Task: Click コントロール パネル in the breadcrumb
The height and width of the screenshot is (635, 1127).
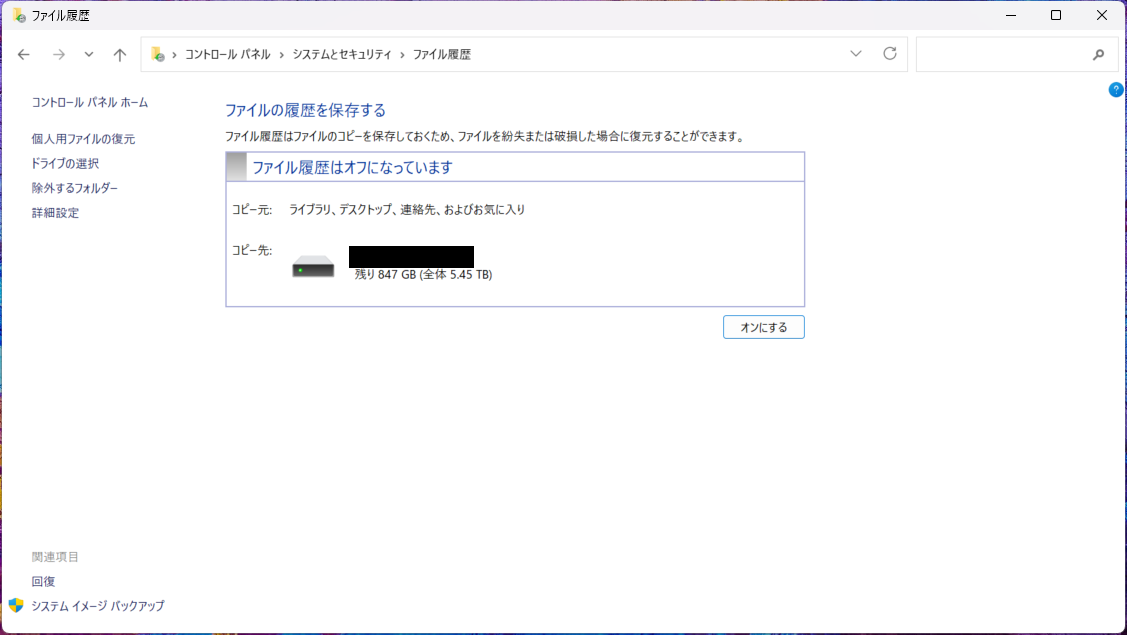Action: click(x=227, y=55)
